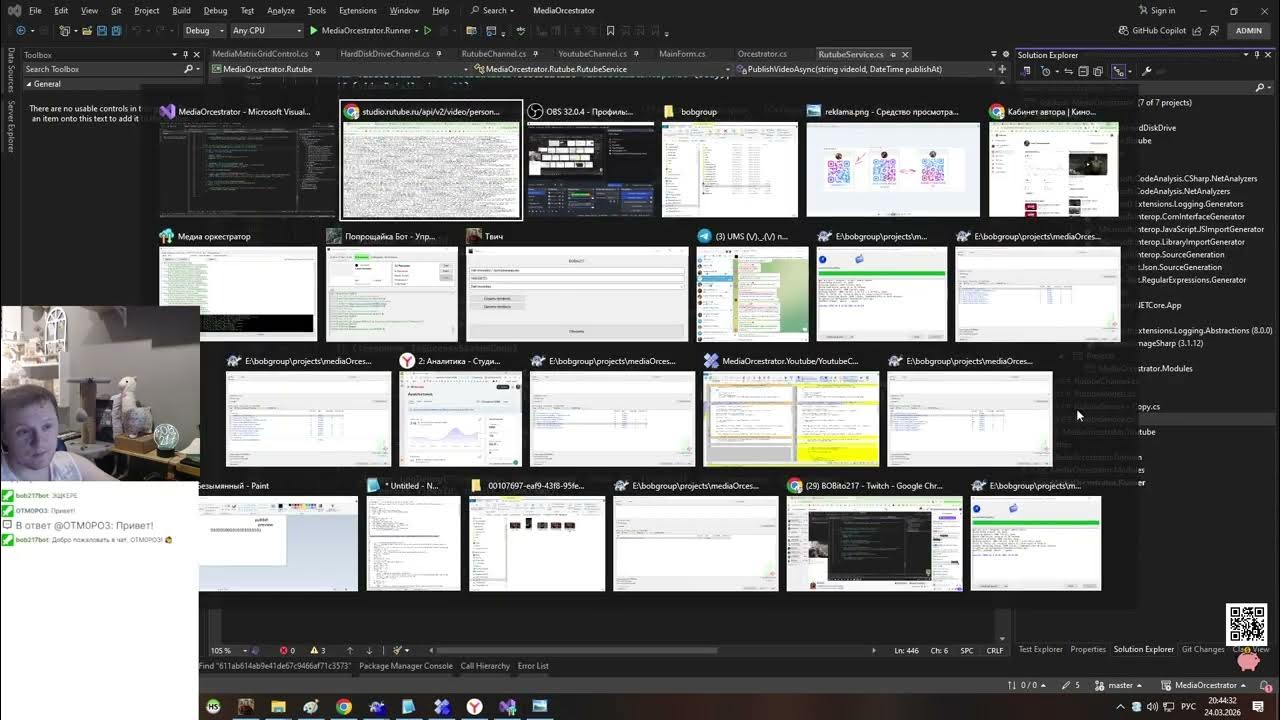Open the Build menu
1280x720 pixels.
point(181,10)
